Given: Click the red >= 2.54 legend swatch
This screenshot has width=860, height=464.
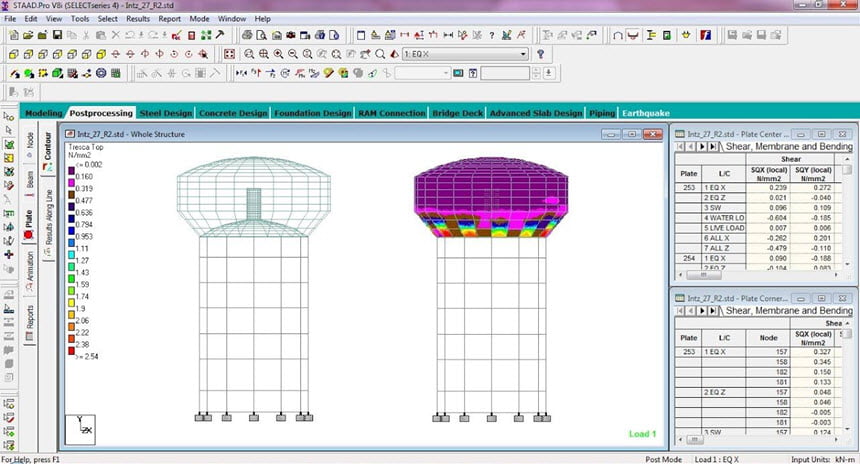Looking at the screenshot, I should click(x=71, y=350).
